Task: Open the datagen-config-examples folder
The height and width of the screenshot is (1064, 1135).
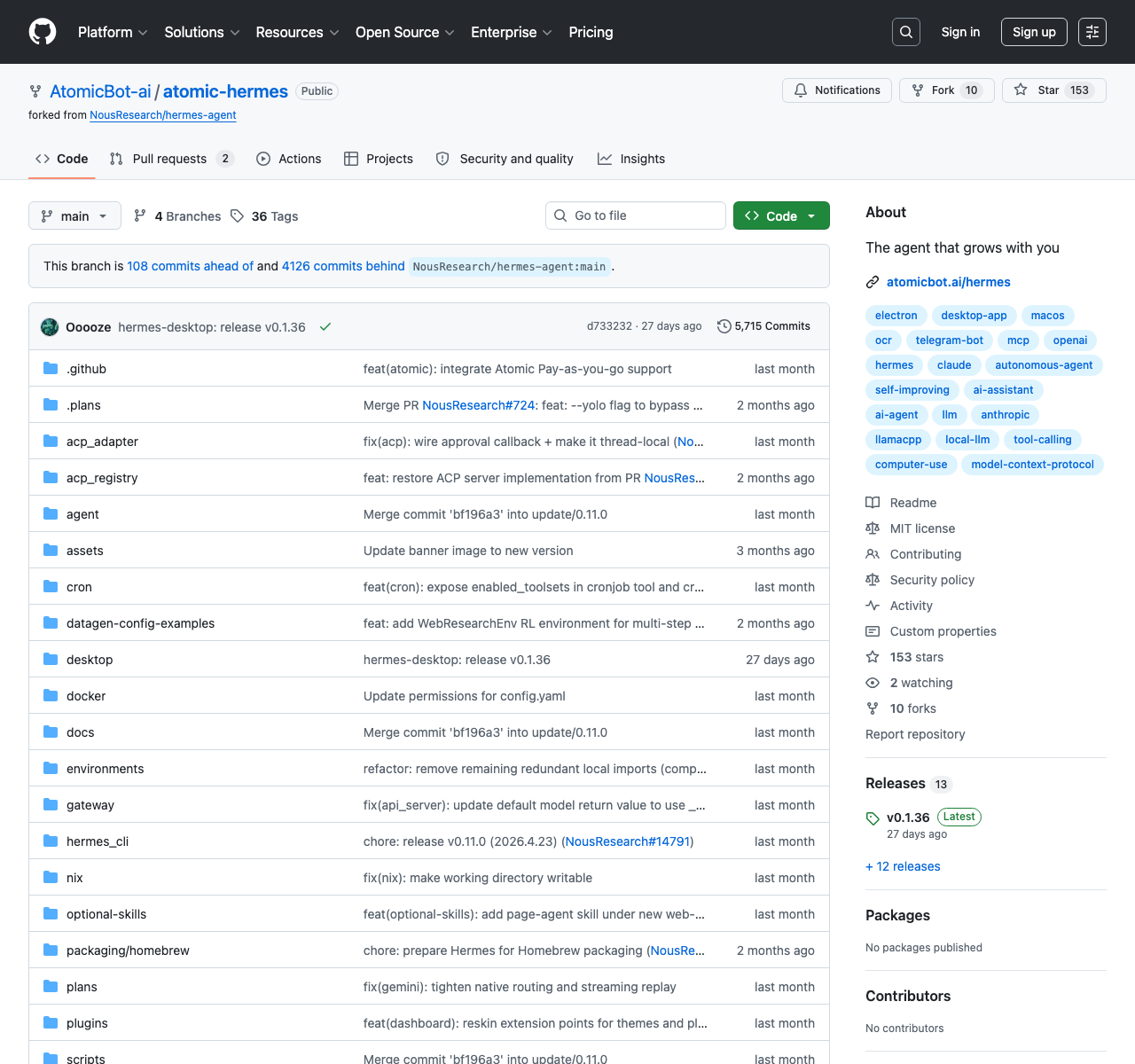Action: pos(140,623)
